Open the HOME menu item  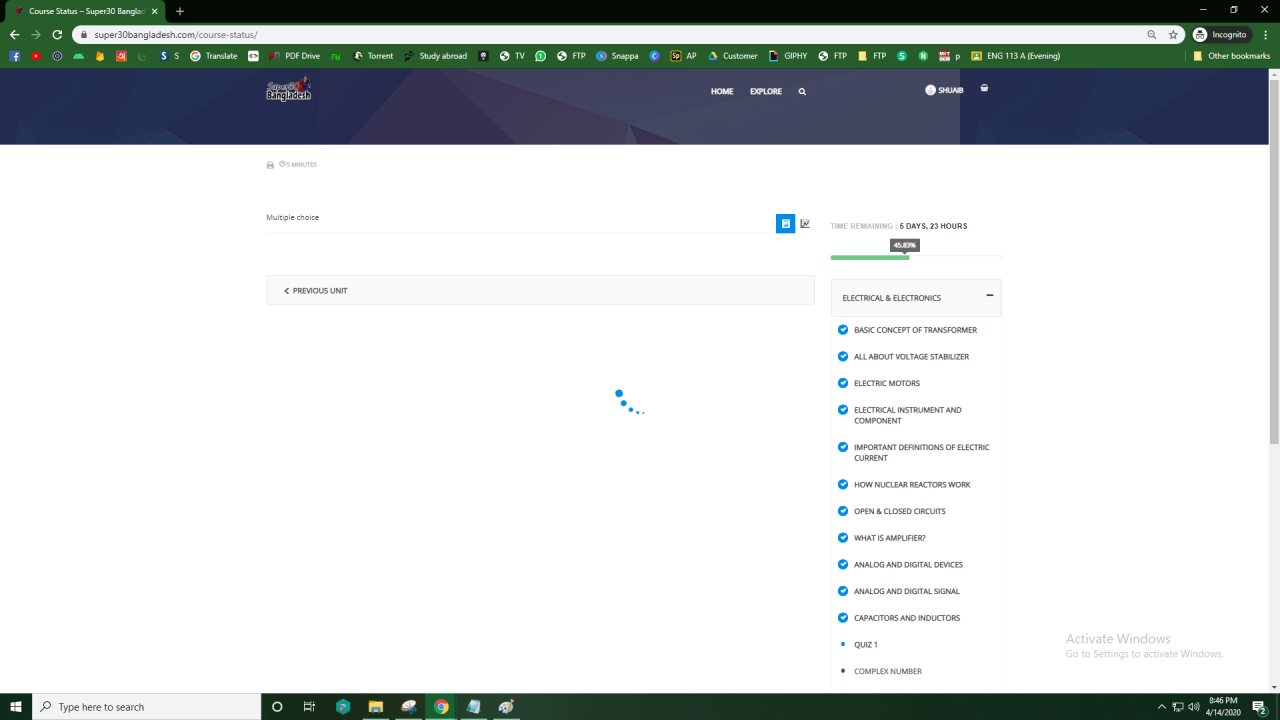pos(722,91)
